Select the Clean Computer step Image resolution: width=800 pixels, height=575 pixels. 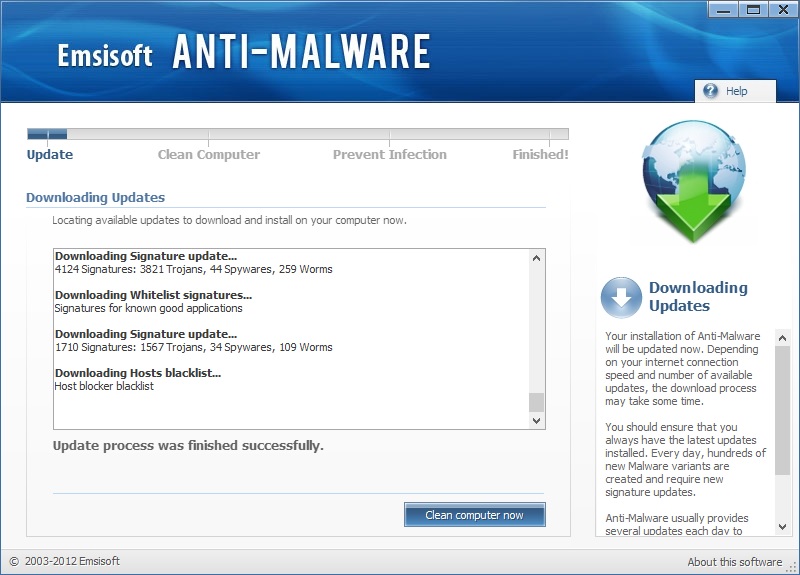209,155
